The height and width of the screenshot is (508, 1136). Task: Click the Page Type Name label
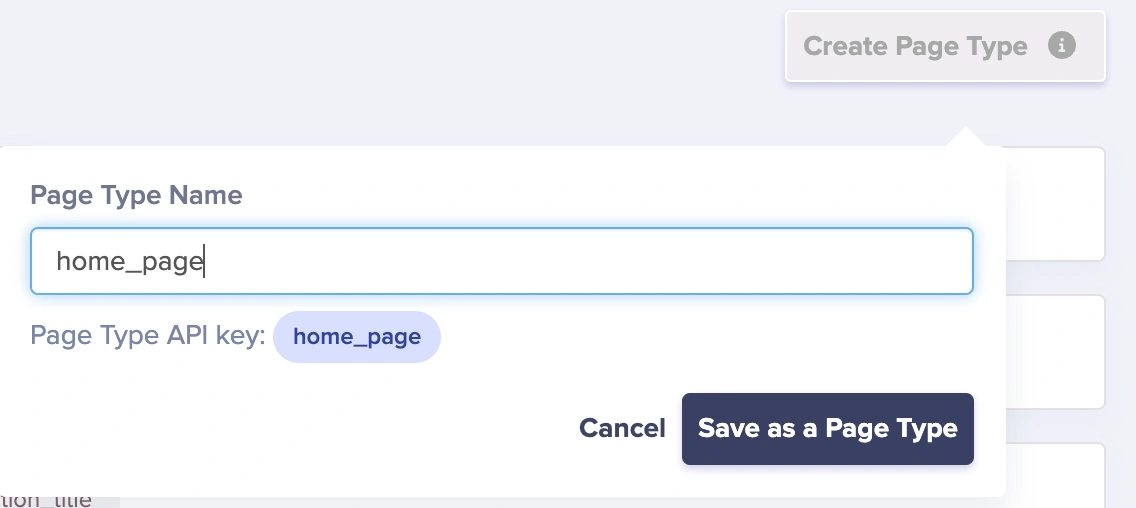pyautogui.click(x=136, y=195)
